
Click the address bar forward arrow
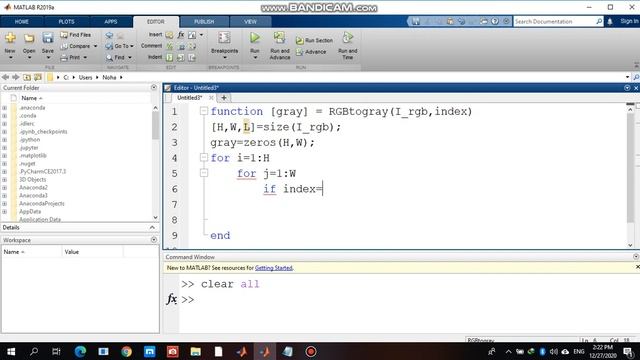click(16, 77)
